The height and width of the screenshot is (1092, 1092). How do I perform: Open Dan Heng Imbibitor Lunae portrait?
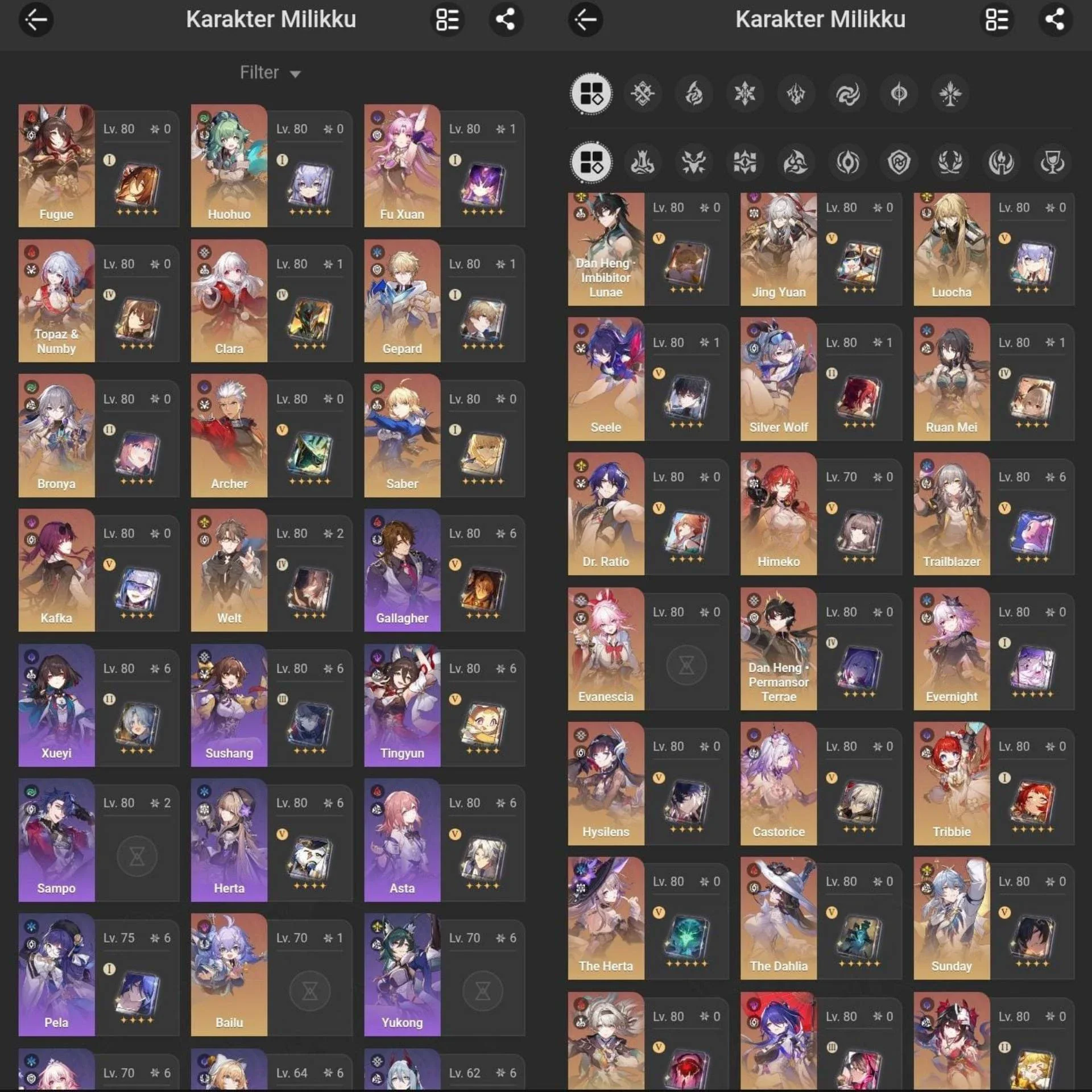click(x=606, y=249)
